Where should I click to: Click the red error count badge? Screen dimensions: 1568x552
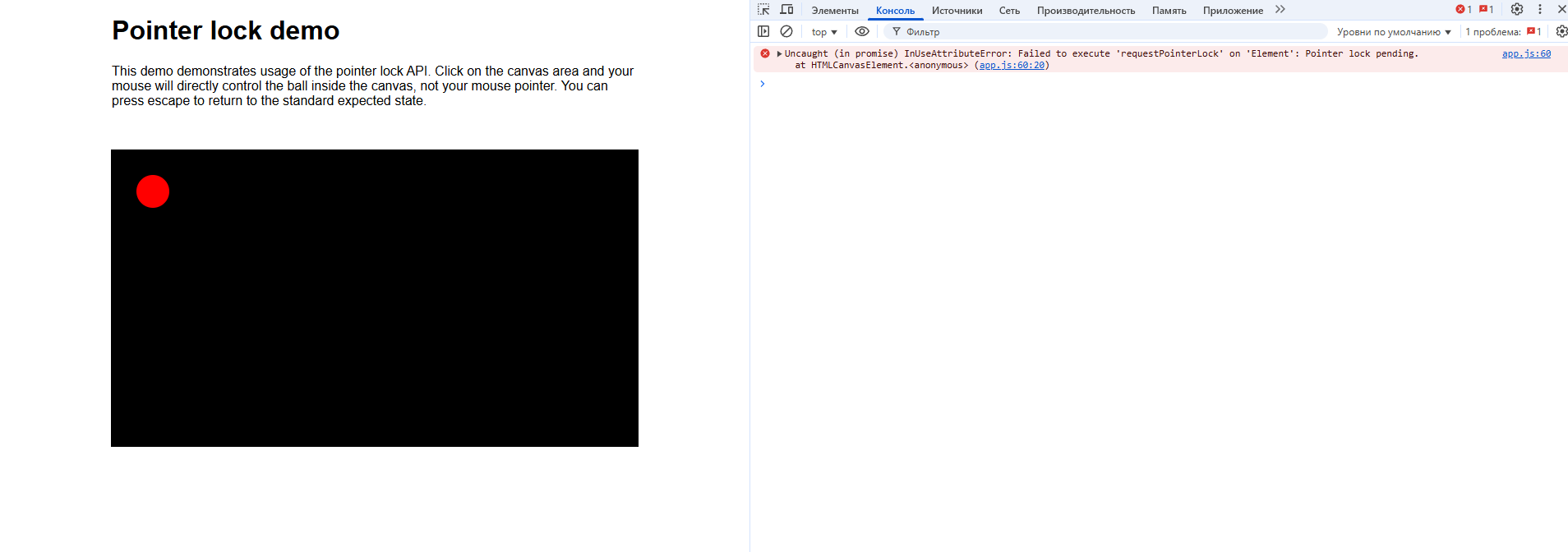pos(1464,9)
